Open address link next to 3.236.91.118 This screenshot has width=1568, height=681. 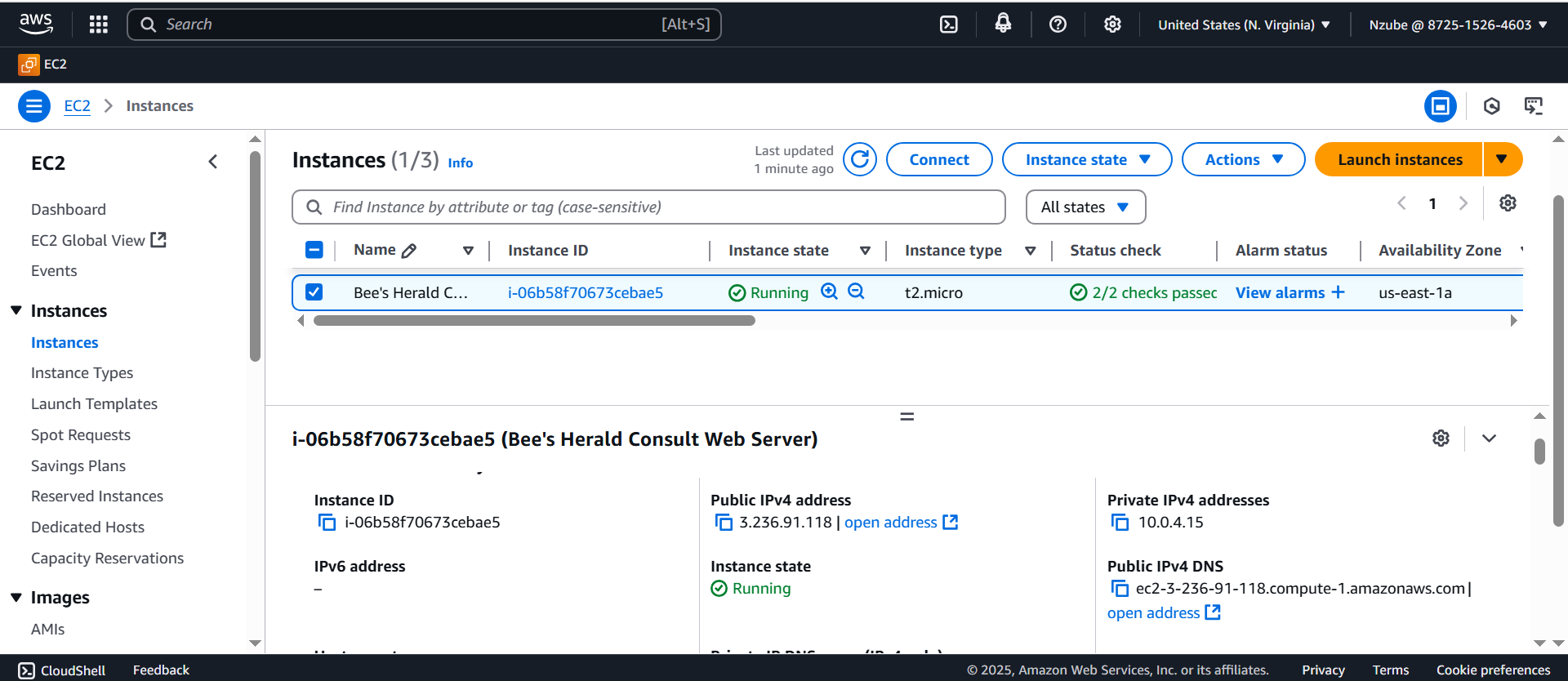click(901, 523)
